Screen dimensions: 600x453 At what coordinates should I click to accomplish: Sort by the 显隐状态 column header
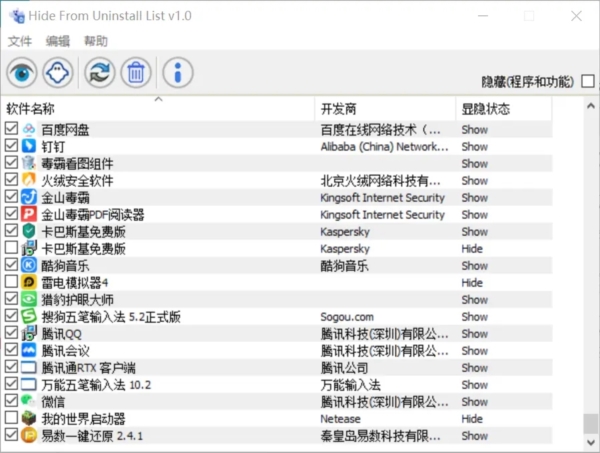(504, 109)
